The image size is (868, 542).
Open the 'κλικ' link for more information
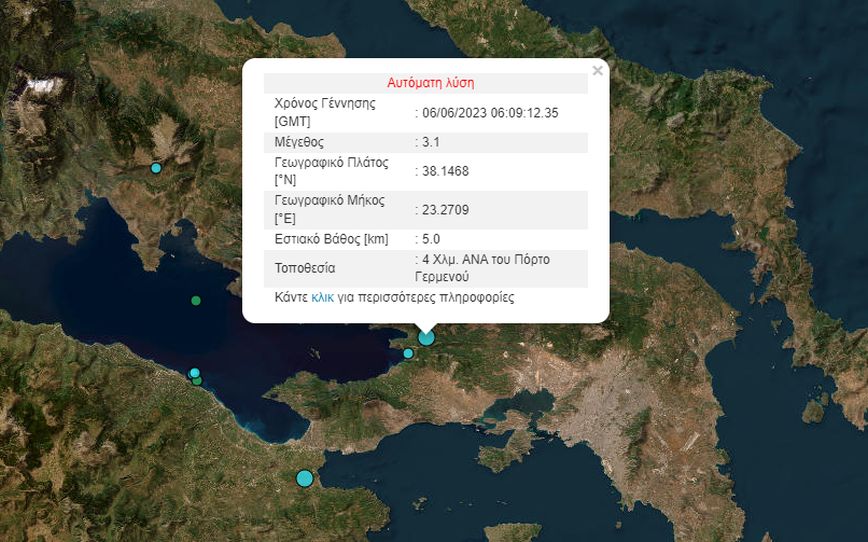[x=322, y=298]
